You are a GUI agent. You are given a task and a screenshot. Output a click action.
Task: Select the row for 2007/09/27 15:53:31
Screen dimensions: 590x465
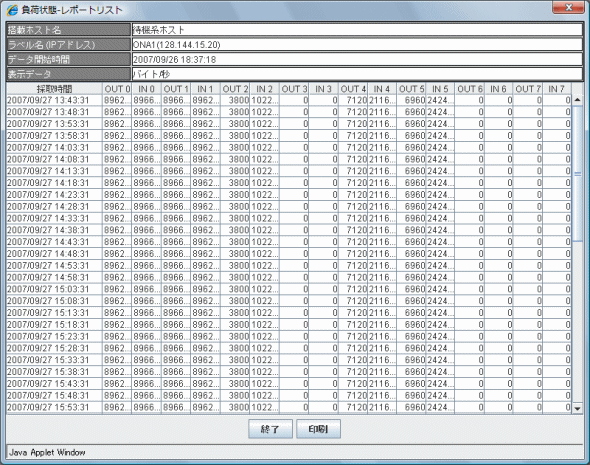pyautogui.click(x=289, y=407)
